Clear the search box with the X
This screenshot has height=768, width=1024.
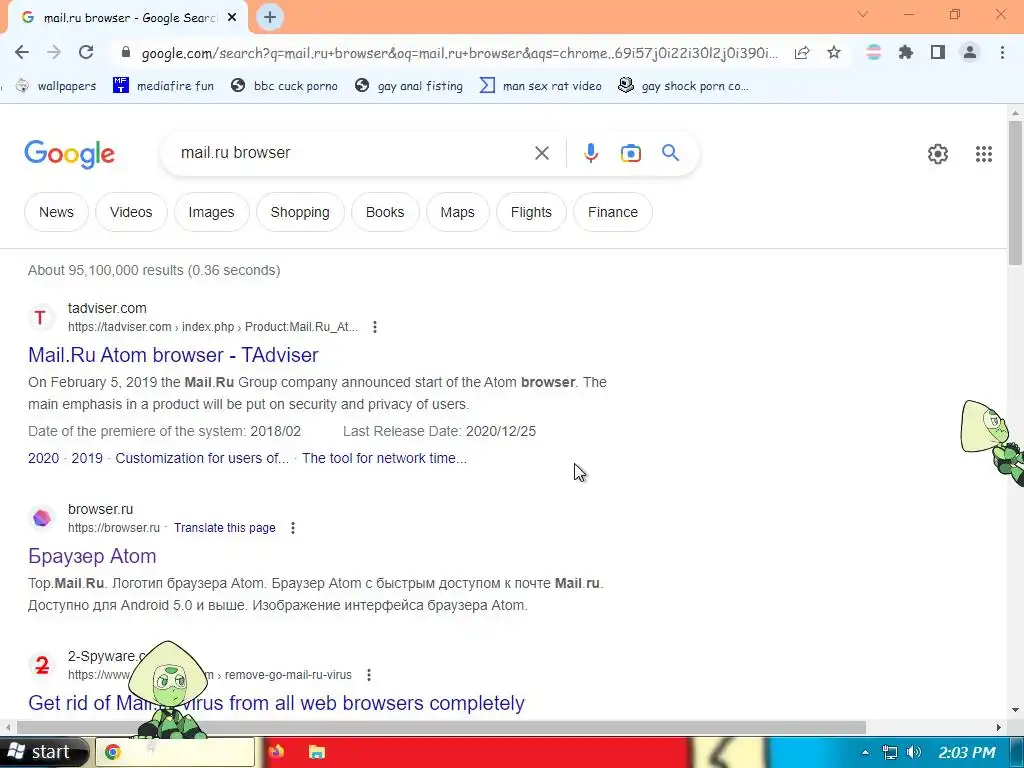click(541, 153)
